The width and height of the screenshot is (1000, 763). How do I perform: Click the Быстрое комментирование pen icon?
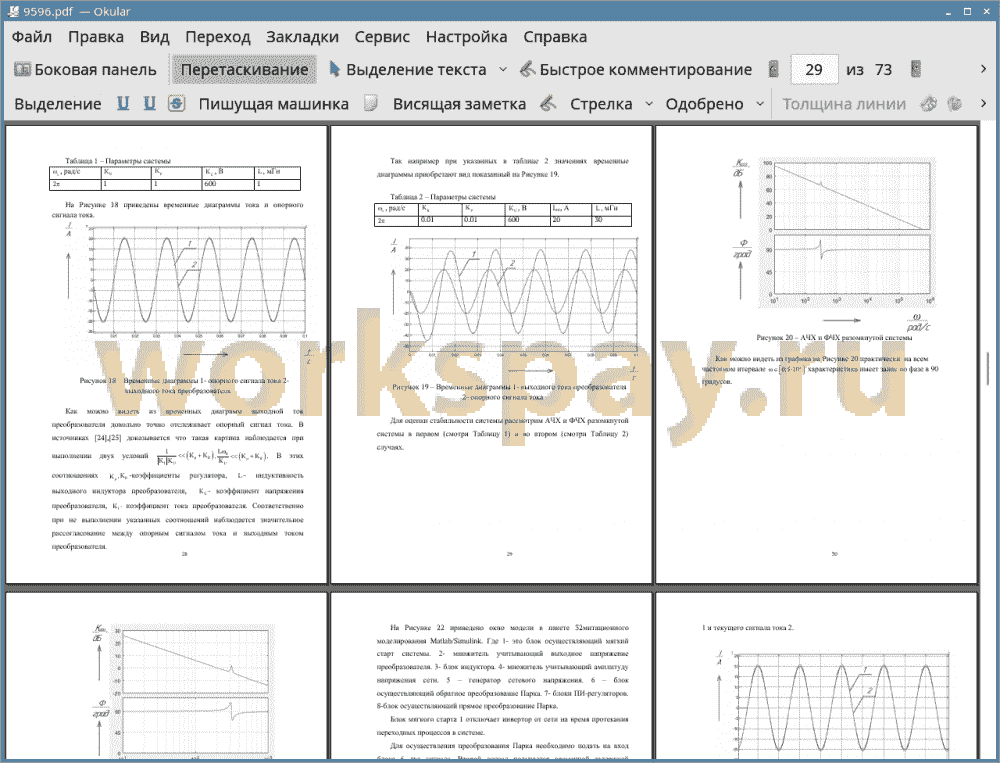527,69
